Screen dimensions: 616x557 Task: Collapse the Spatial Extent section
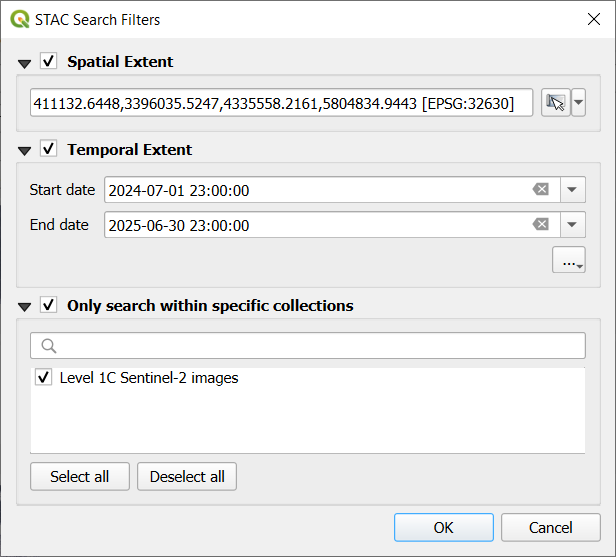(24, 63)
